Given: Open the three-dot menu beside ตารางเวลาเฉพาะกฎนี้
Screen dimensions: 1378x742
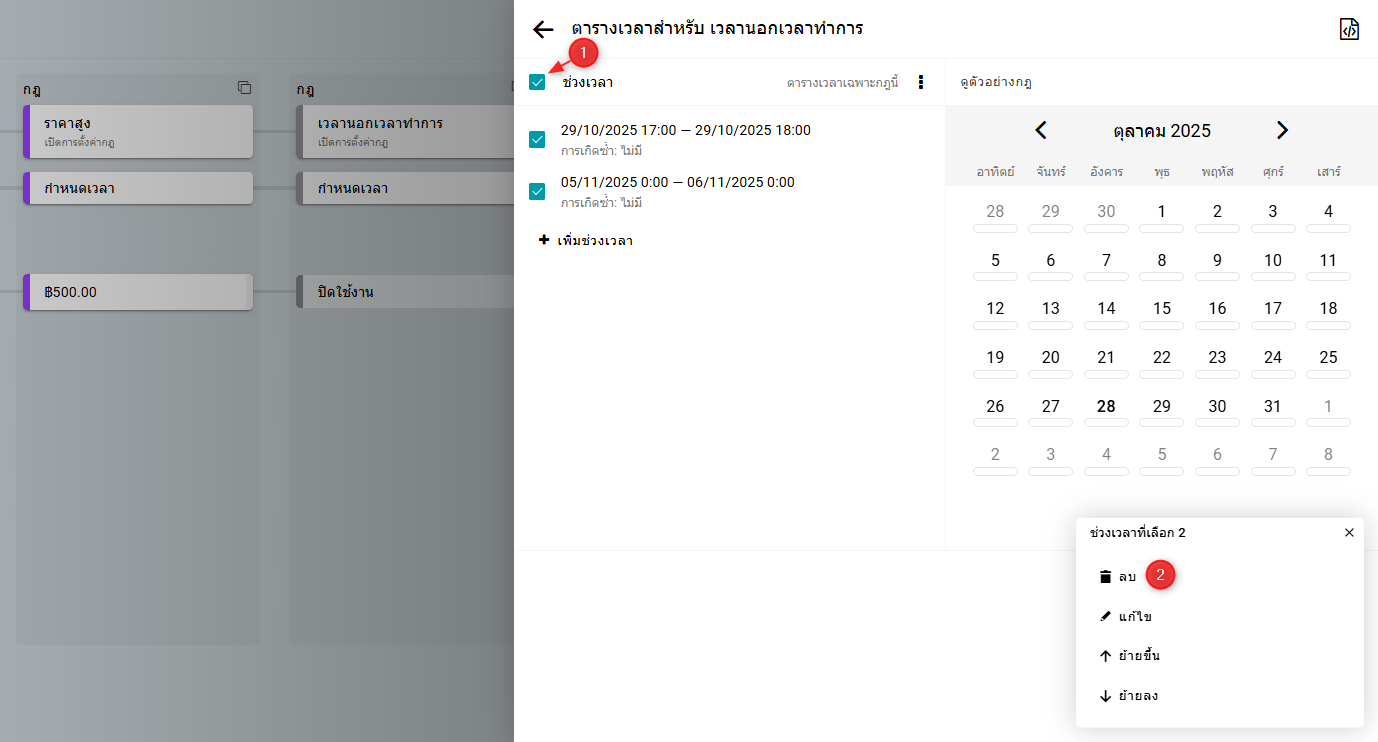Looking at the screenshot, I should [921, 82].
